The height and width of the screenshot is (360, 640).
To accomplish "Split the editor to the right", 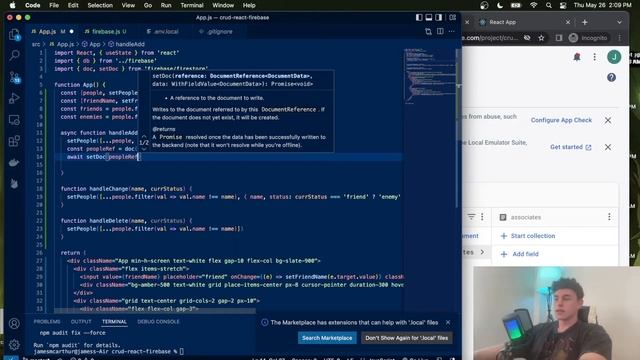I will tap(440, 31).
